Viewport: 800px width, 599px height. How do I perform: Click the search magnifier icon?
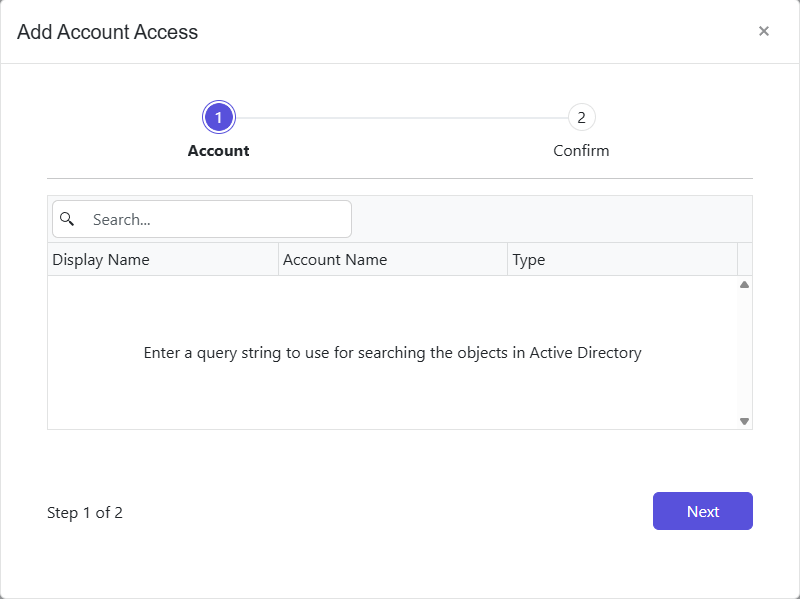pos(67,219)
